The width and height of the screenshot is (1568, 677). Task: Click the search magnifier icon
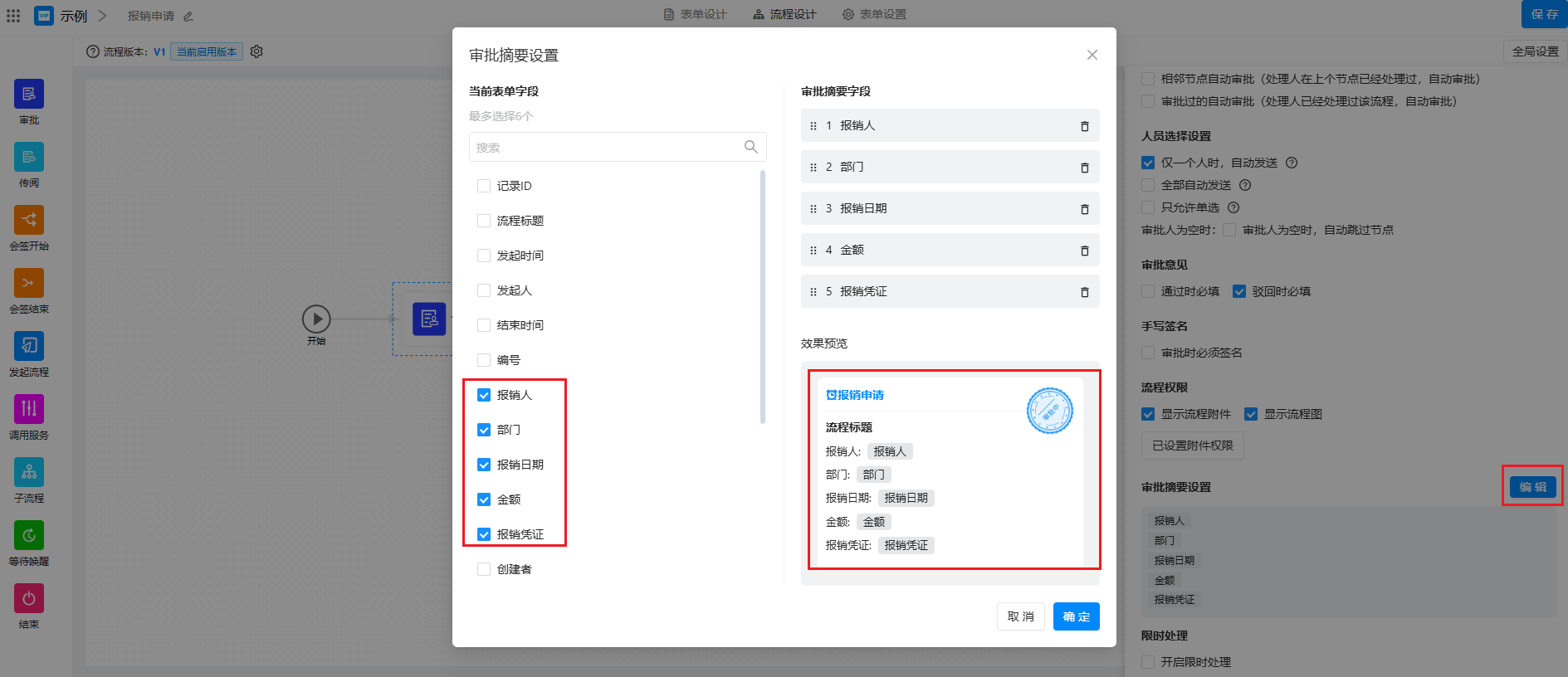pyautogui.click(x=750, y=147)
